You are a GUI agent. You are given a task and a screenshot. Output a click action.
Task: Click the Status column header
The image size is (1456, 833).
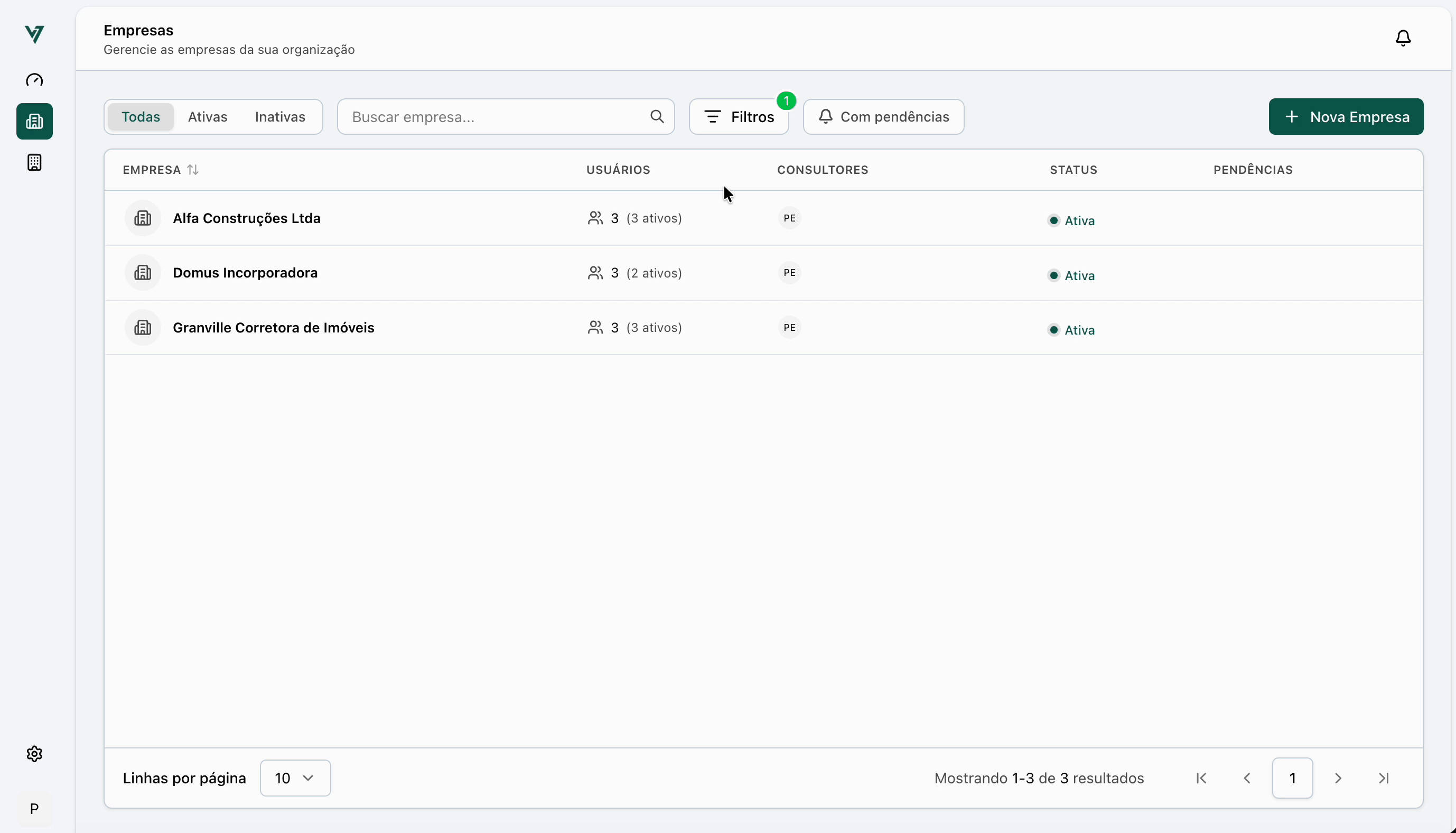pyautogui.click(x=1074, y=170)
